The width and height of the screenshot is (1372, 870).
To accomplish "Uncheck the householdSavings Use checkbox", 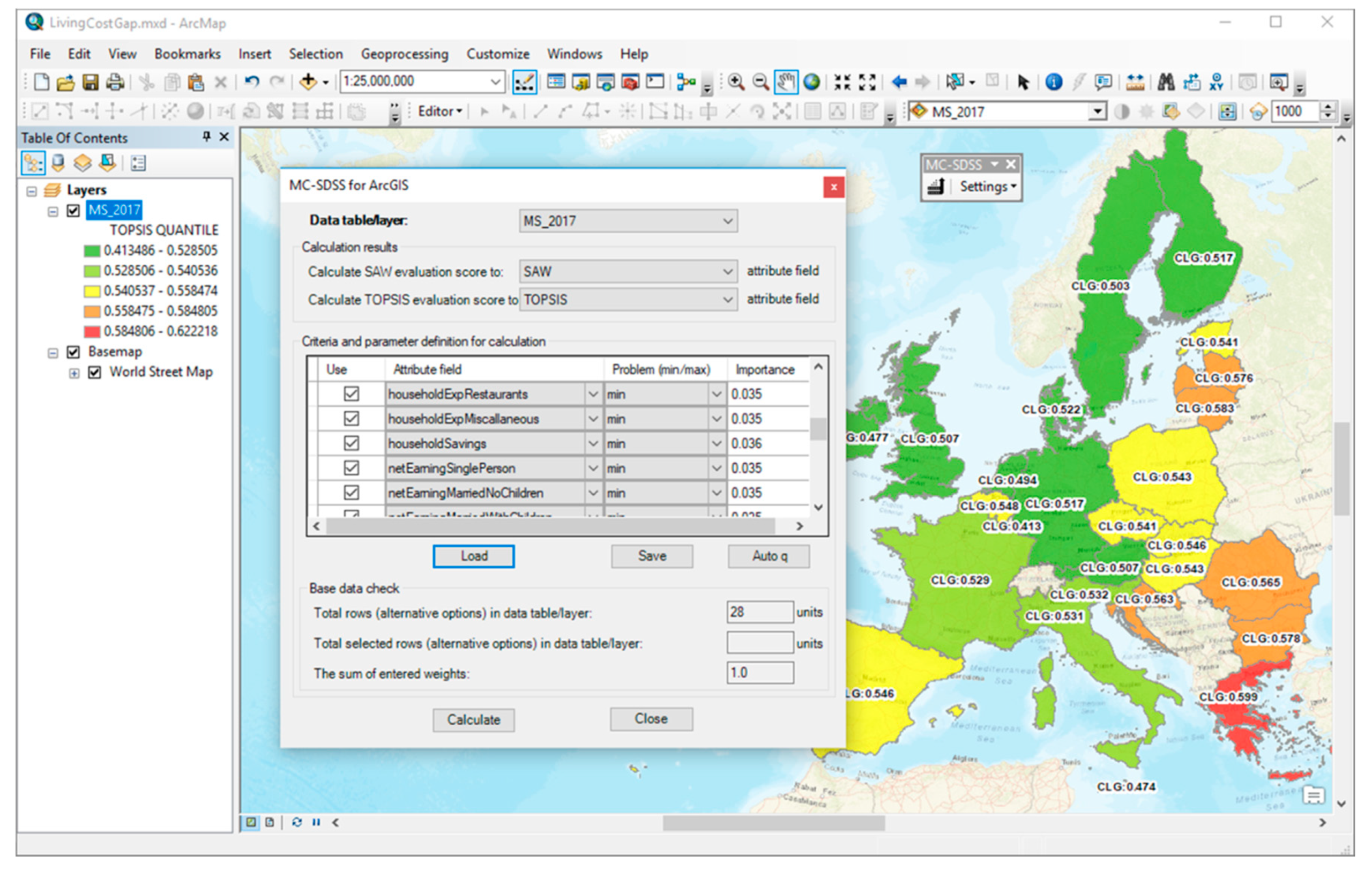I will pyautogui.click(x=351, y=443).
